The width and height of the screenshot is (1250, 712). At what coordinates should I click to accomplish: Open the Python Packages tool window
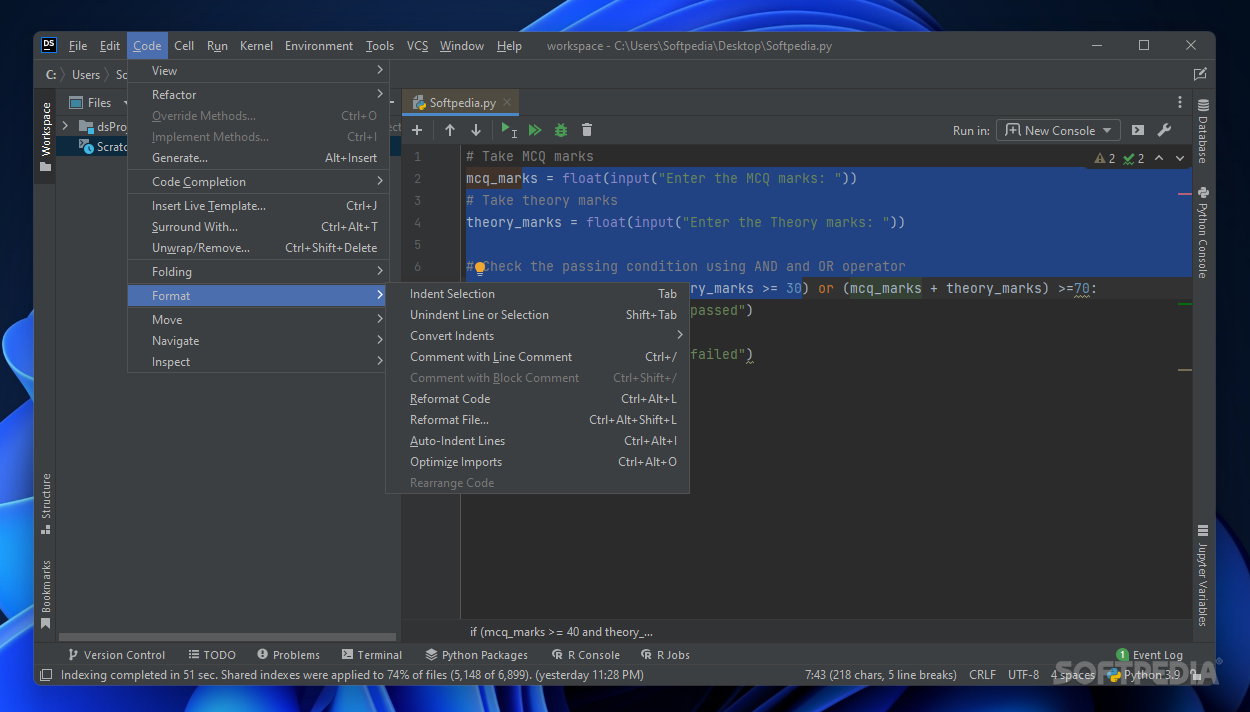click(476, 655)
